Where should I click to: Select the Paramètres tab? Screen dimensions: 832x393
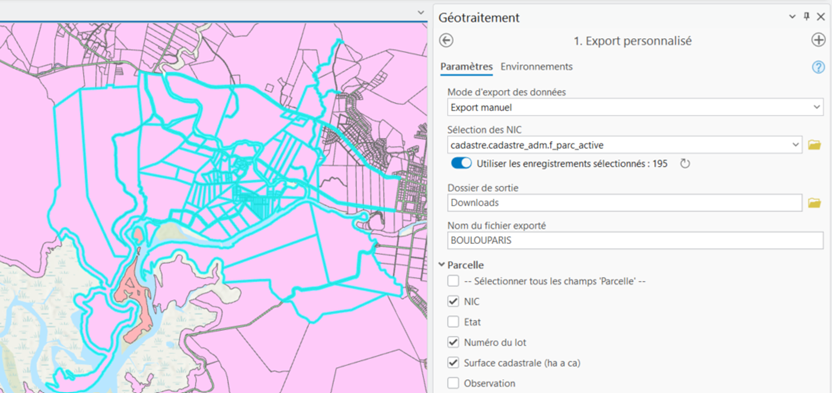tap(466, 67)
